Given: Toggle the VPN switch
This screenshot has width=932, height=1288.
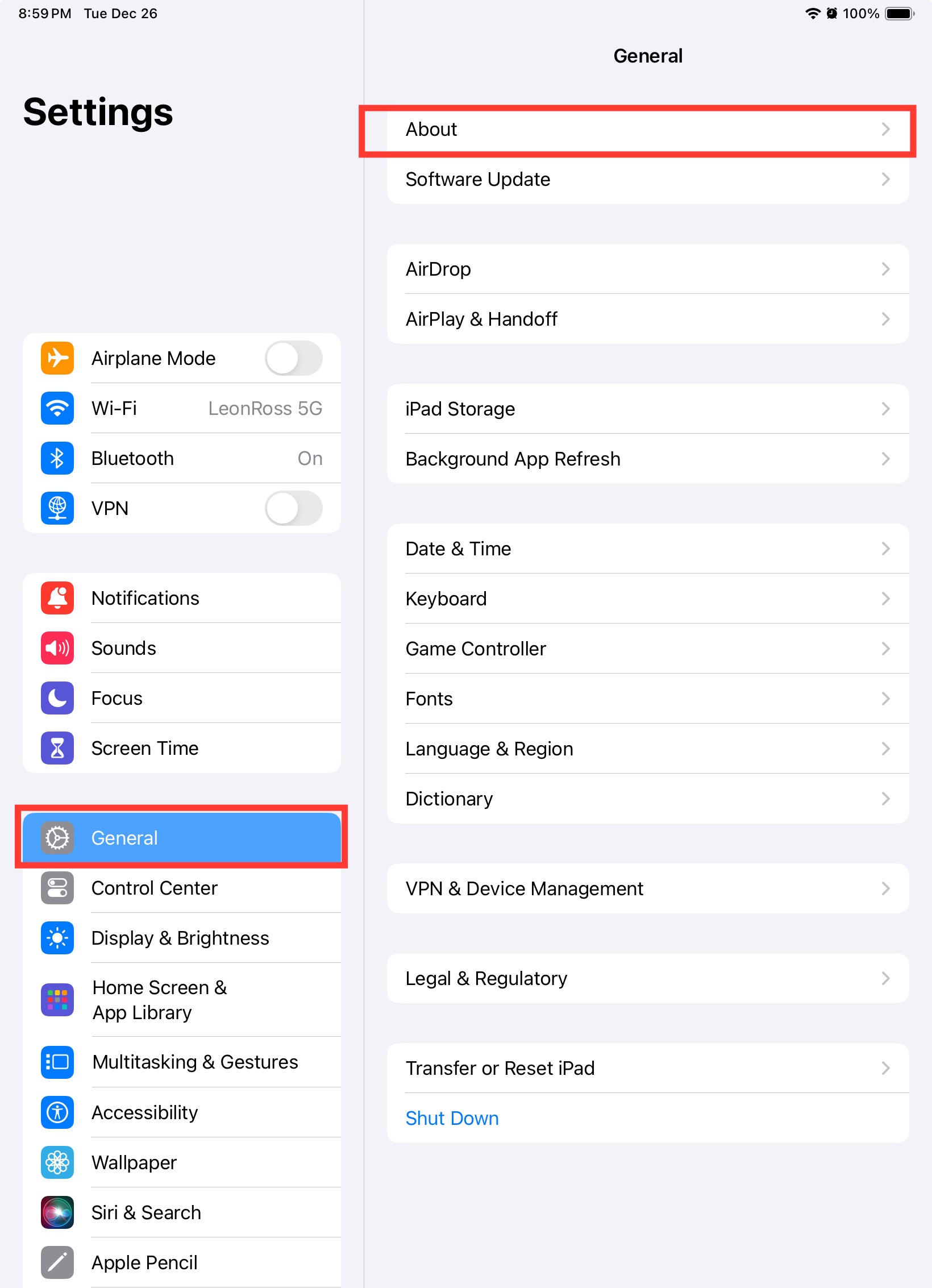Looking at the screenshot, I should click(294, 508).
